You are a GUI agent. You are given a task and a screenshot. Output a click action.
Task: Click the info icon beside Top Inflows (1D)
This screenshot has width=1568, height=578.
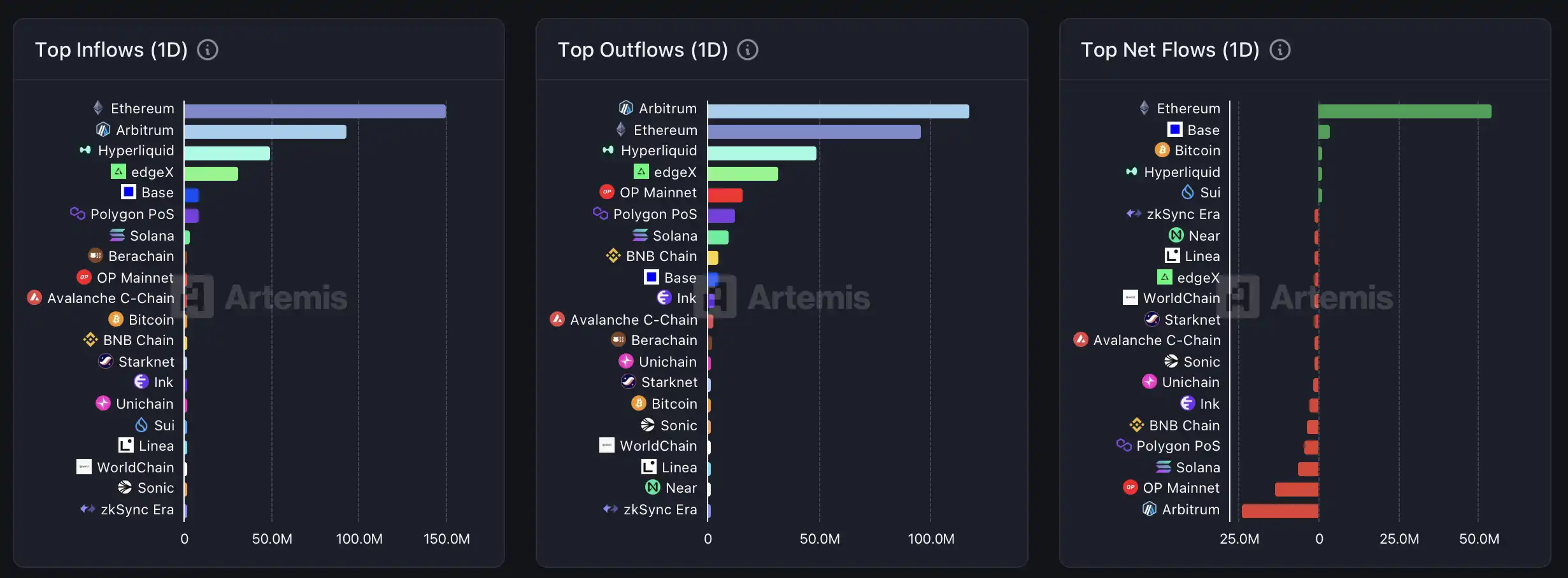(x=207, y=50)
